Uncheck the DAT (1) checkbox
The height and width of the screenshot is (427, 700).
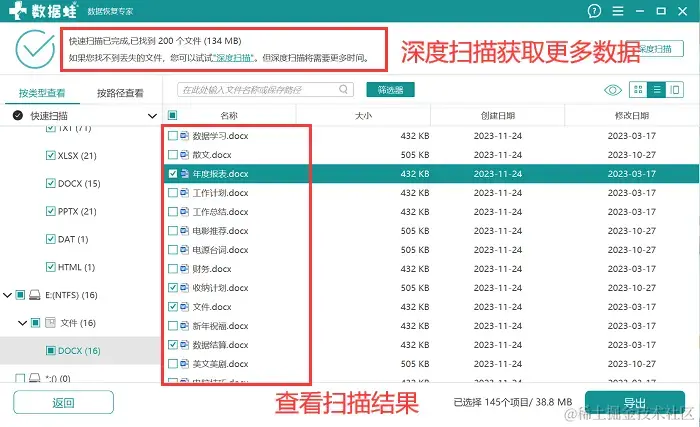pyautogui.click(x=50, y=239)
